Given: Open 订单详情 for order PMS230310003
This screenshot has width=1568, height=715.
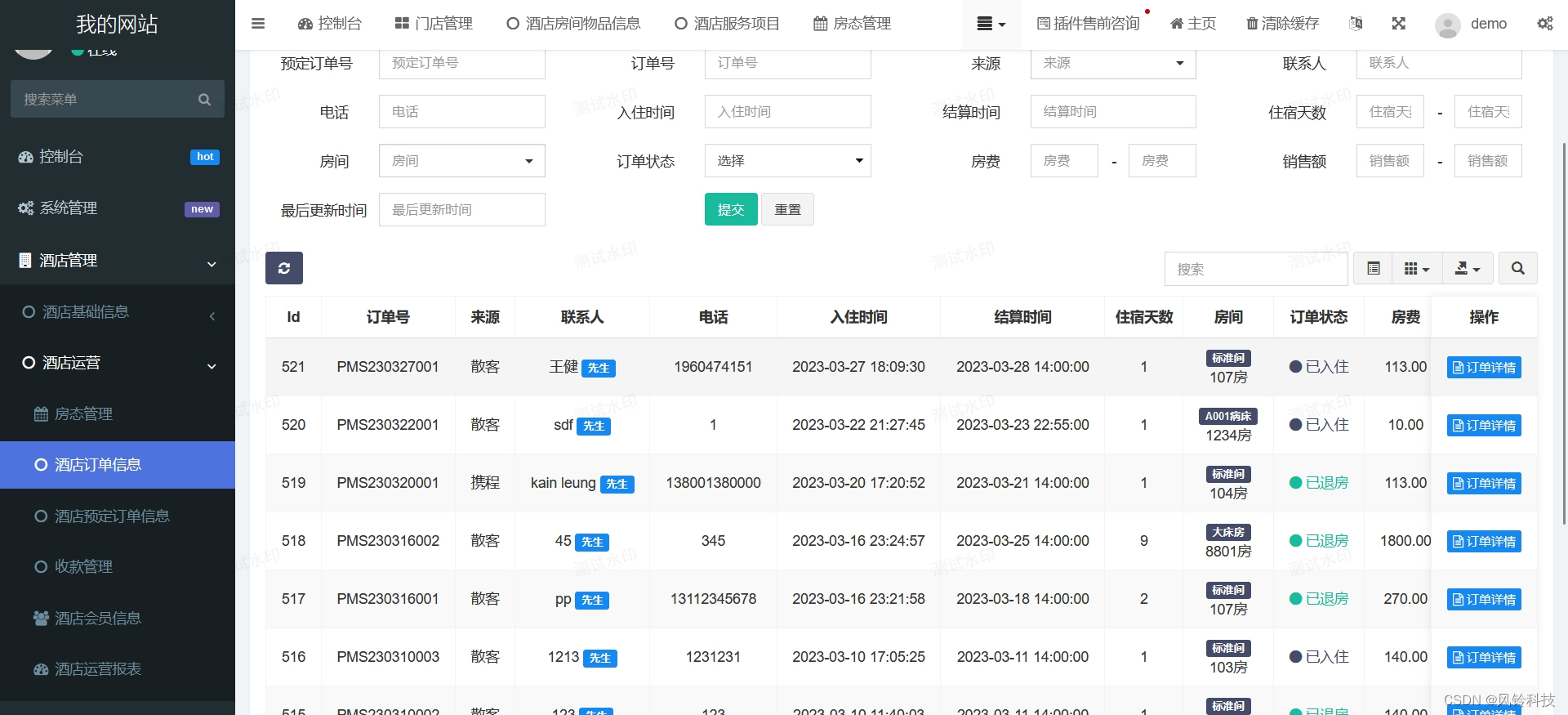Looking at the screenshot, I should click(x=1484, y=658).
